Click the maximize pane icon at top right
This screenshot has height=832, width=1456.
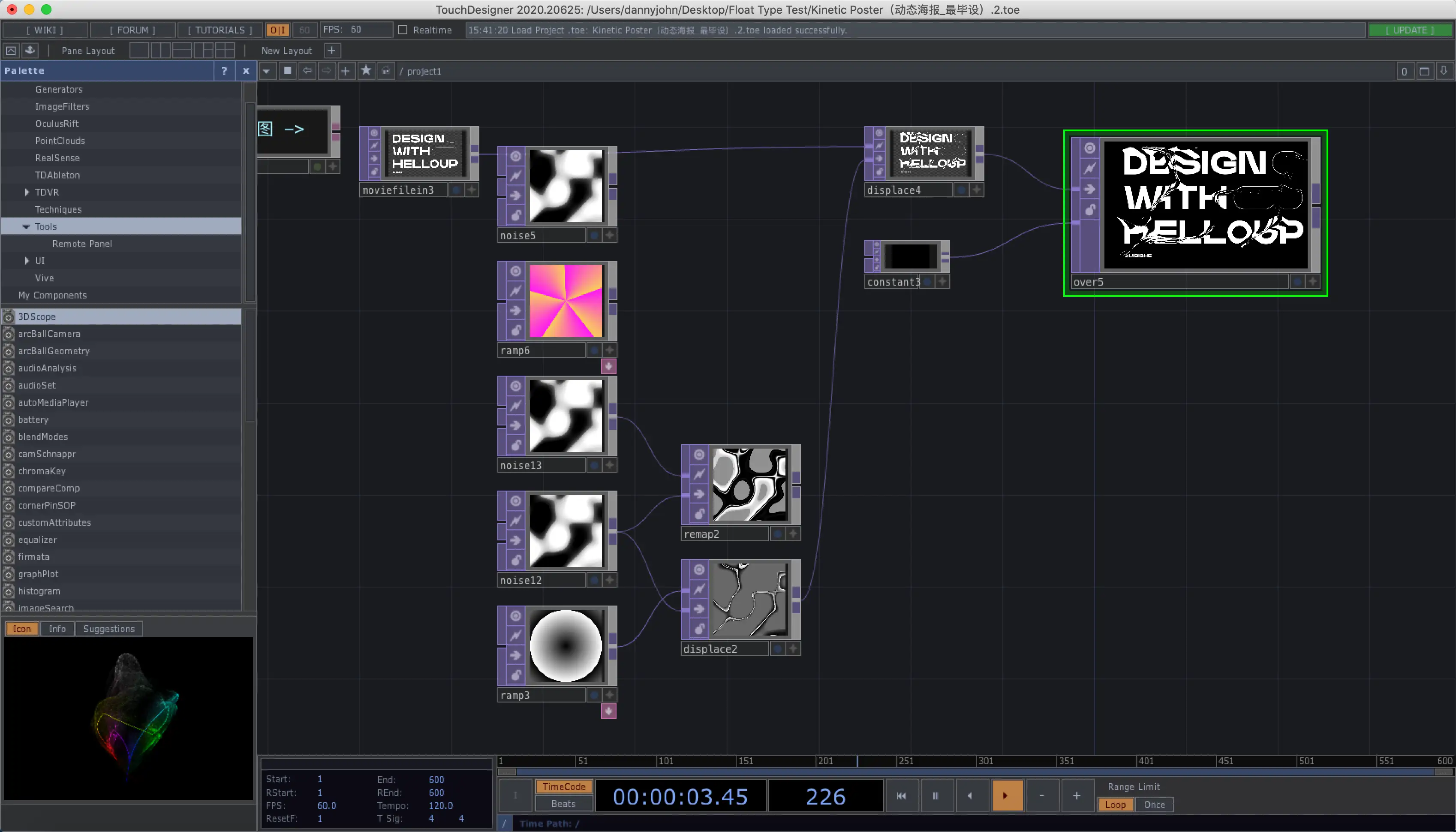(x=1424, y=72)
